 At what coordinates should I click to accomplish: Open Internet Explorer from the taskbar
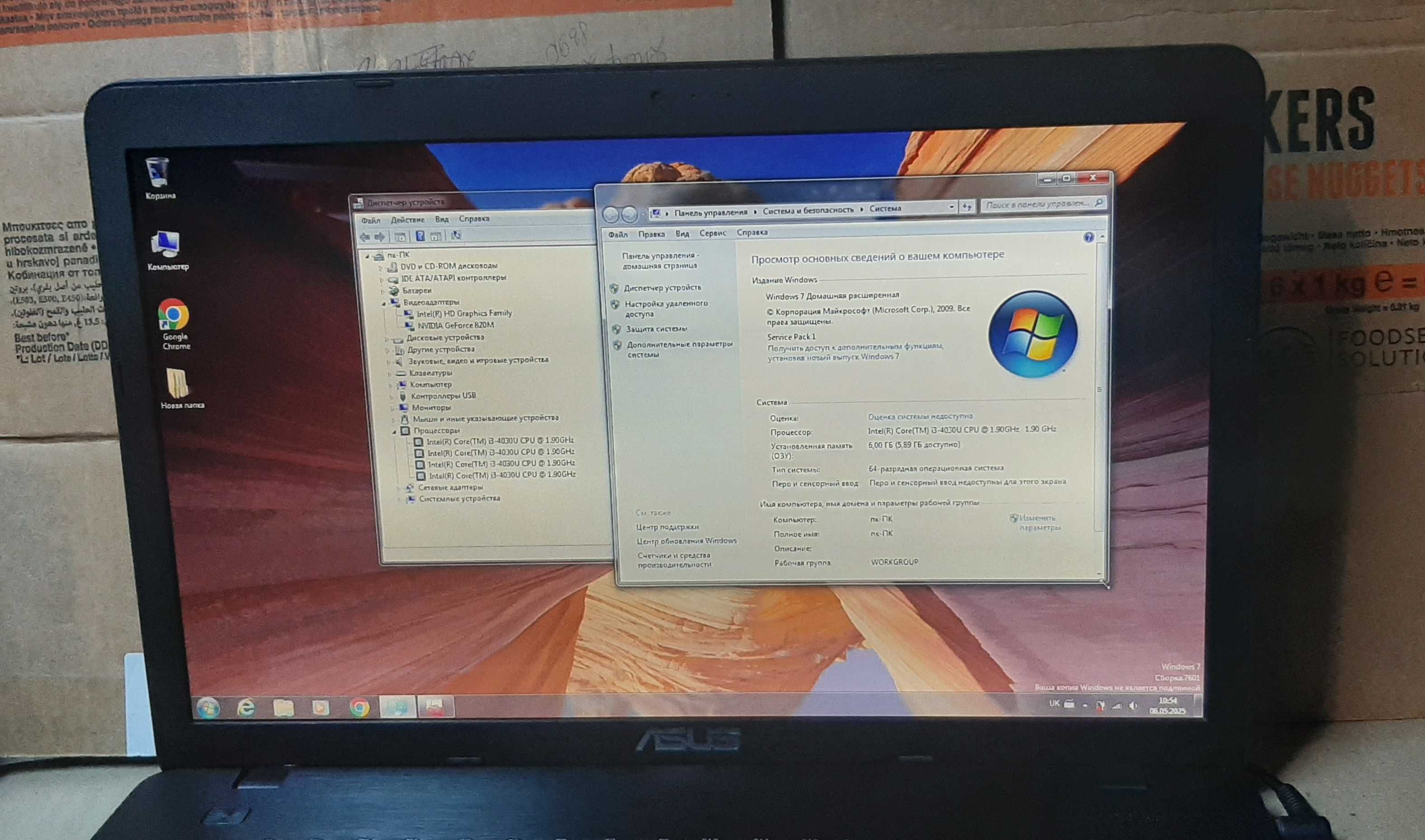[x=246, y=708]
